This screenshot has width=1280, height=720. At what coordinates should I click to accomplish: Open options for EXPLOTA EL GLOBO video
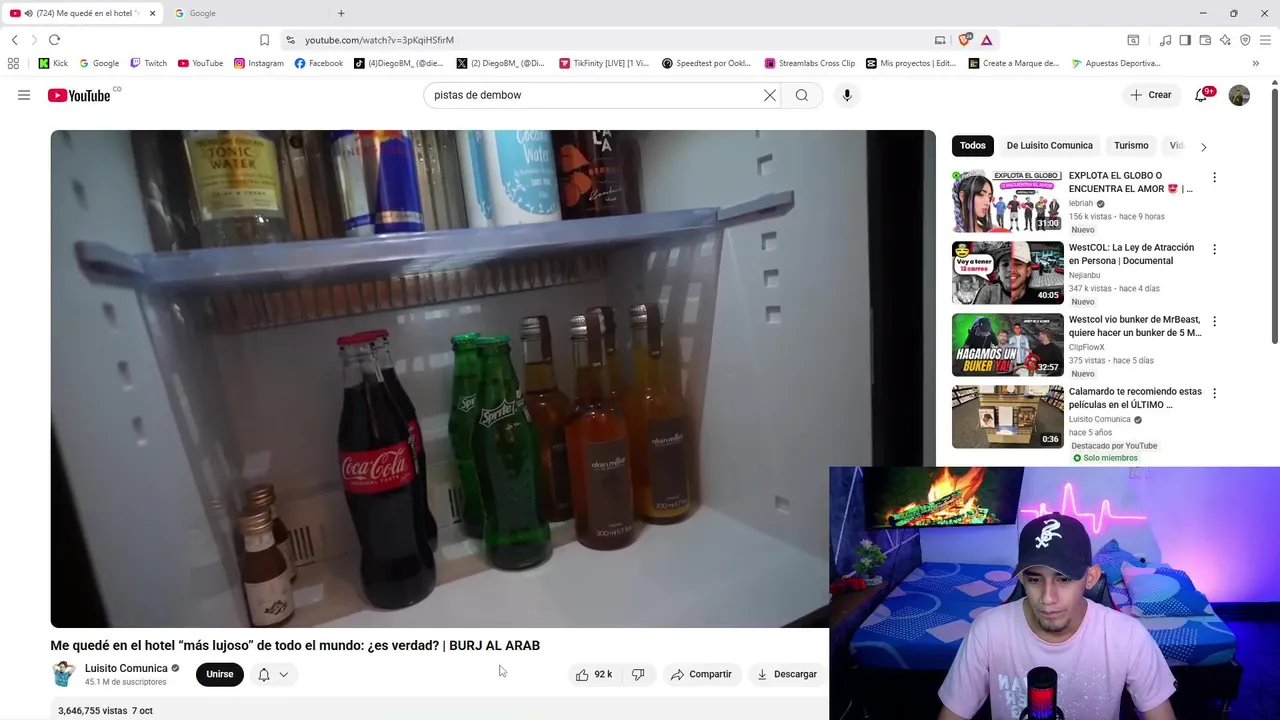[x=1214, y=177]
